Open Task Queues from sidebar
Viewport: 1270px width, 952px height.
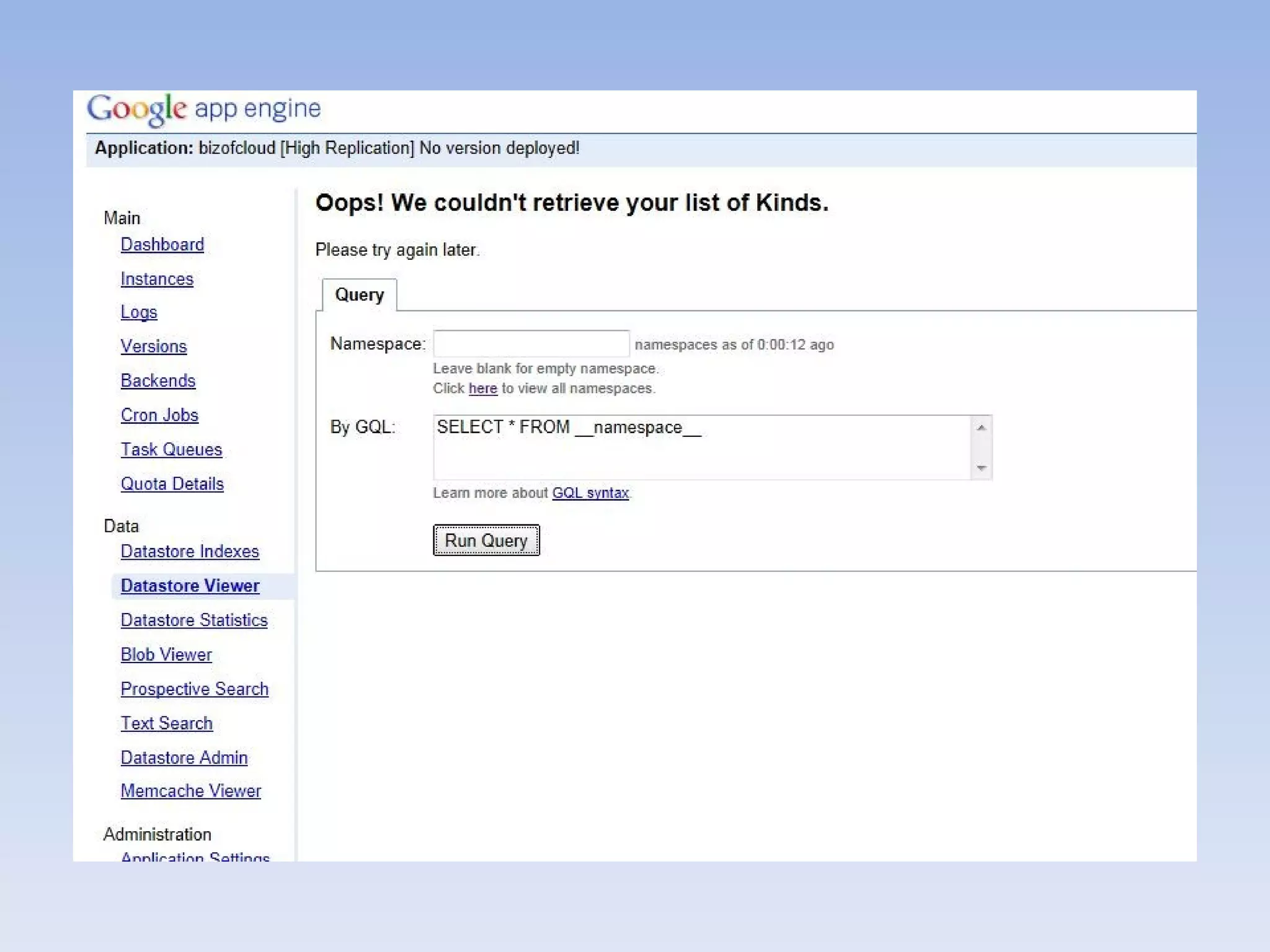click(x=171, y=450)
